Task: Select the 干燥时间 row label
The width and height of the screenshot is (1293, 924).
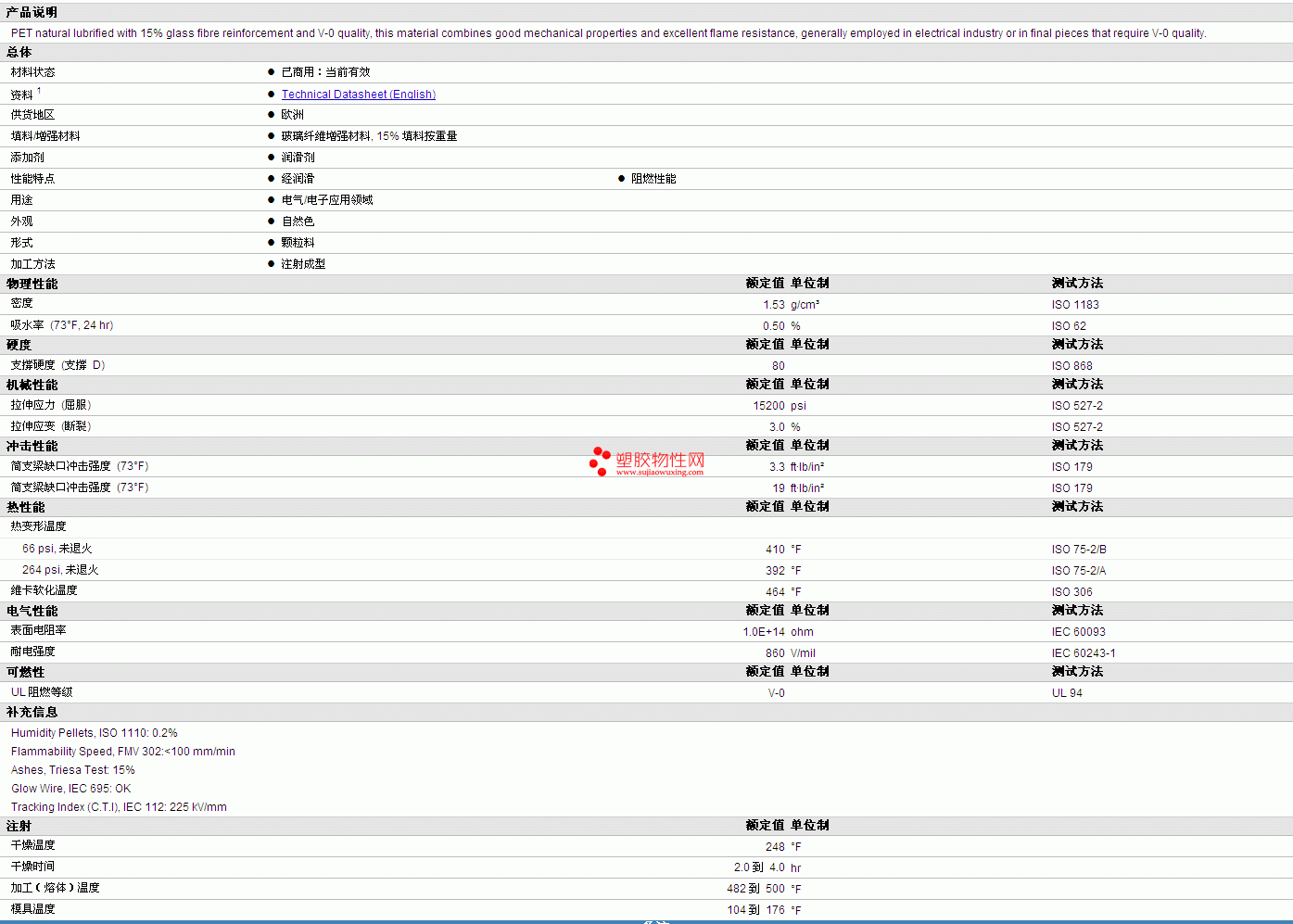Action: (33, 867)
